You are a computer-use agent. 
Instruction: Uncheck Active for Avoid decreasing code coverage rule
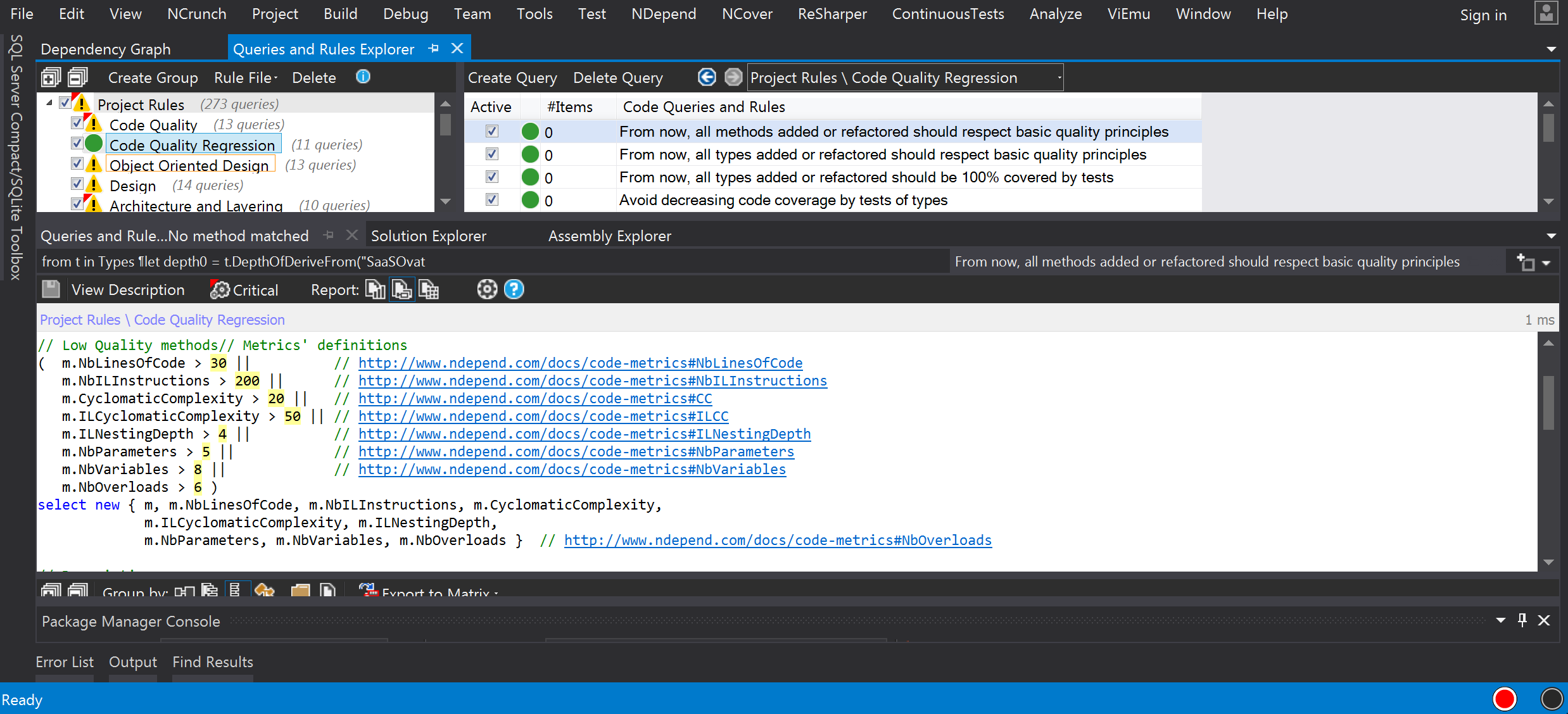point(492,199)
